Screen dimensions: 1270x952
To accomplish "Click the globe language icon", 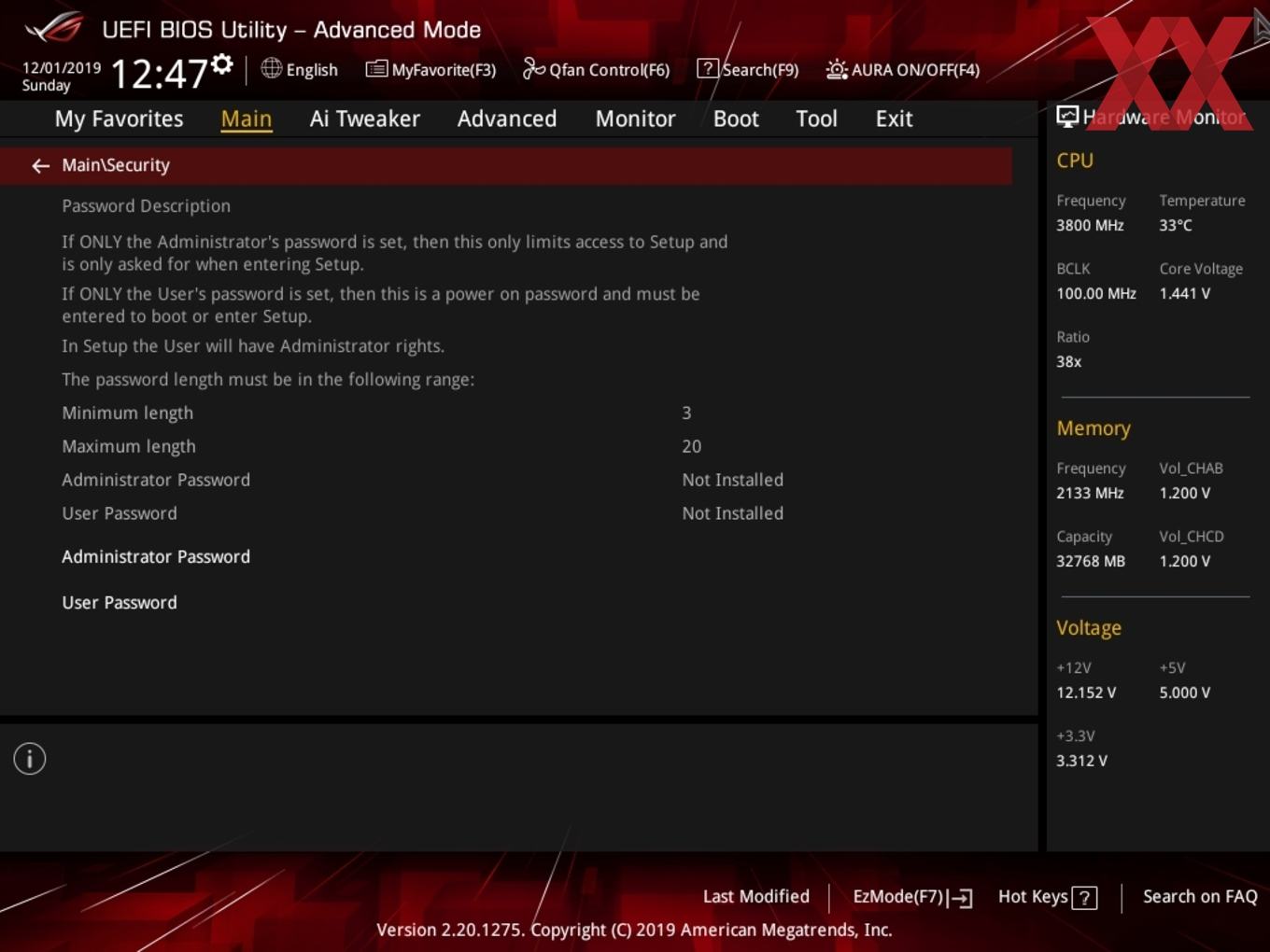I will pyautogui.click(x=271, y=68).
